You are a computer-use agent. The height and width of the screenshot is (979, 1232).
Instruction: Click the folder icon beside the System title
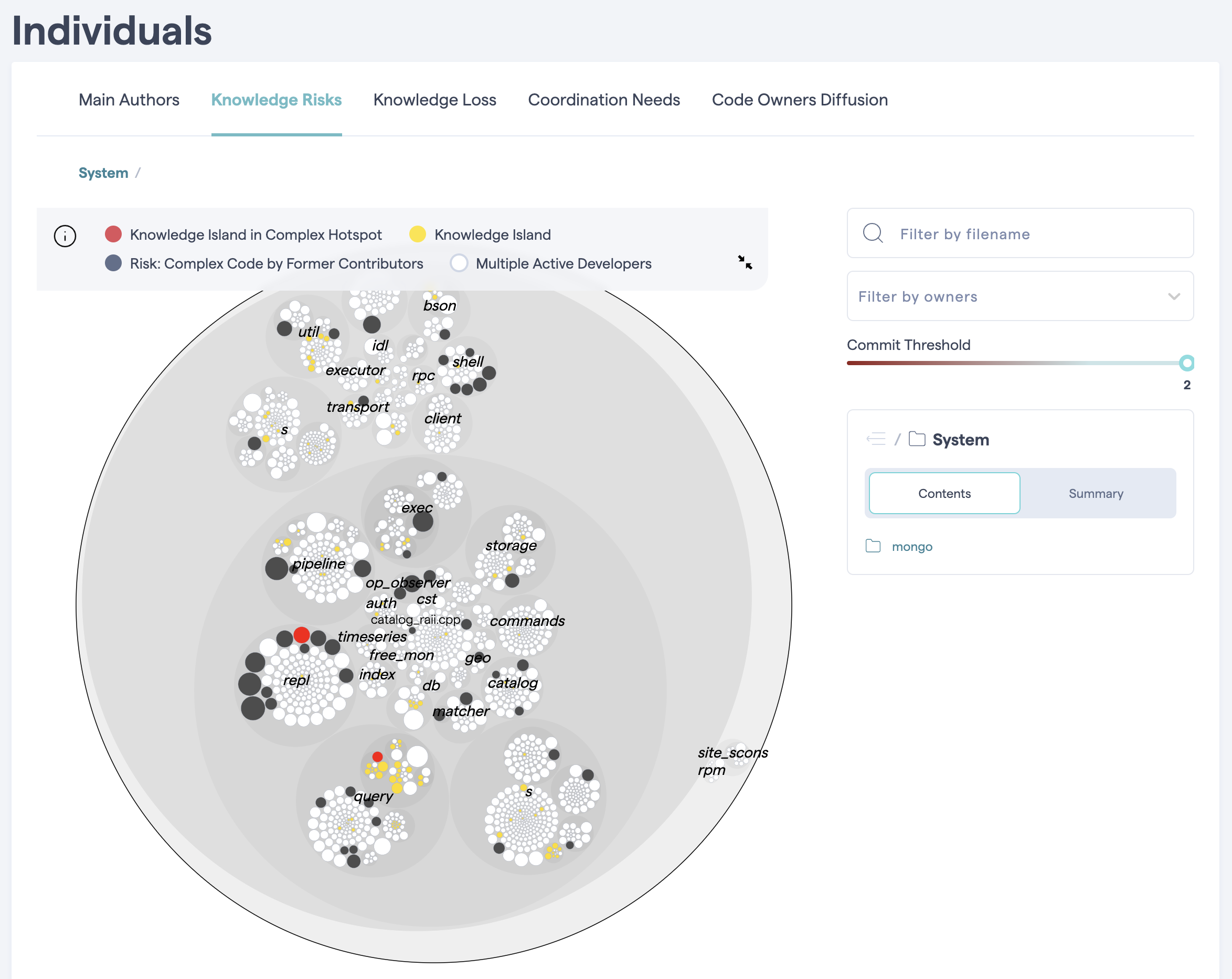[x=918, y=439]
